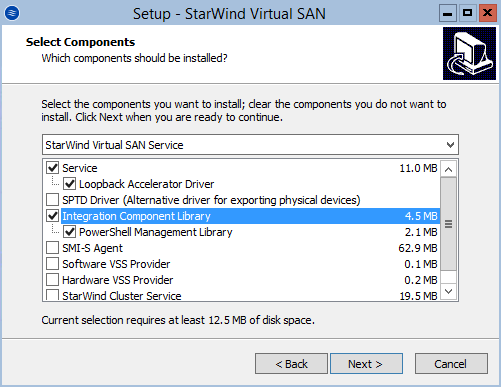This screenshot has height=387, width=501.
Task: Proceed with the Next button
Action: 366,364
